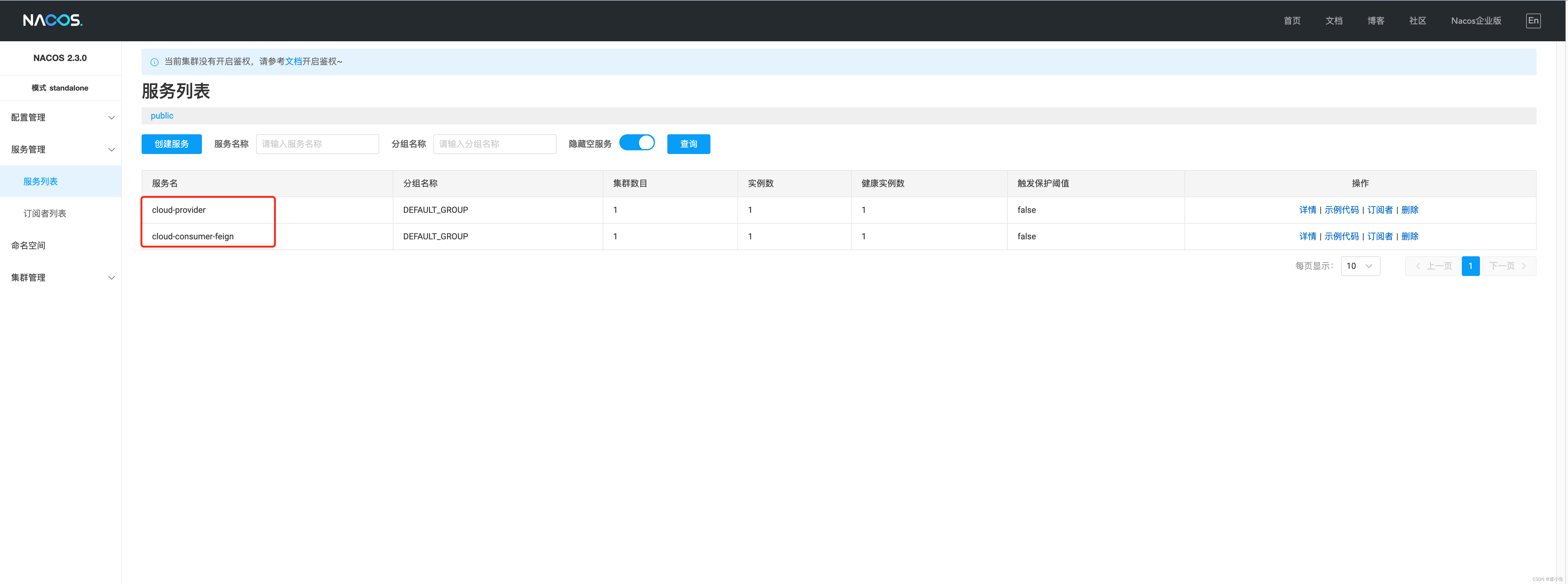Toggle the hide empty services switch

637,143
